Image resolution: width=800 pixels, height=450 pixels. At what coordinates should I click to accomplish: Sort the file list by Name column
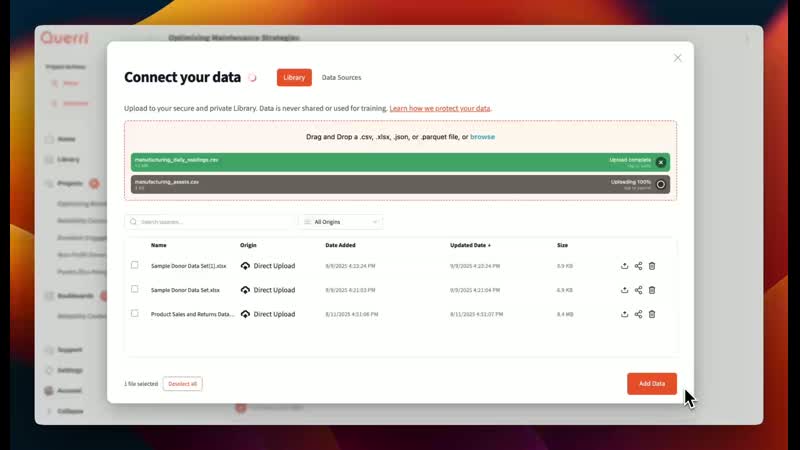click(159, 245)
